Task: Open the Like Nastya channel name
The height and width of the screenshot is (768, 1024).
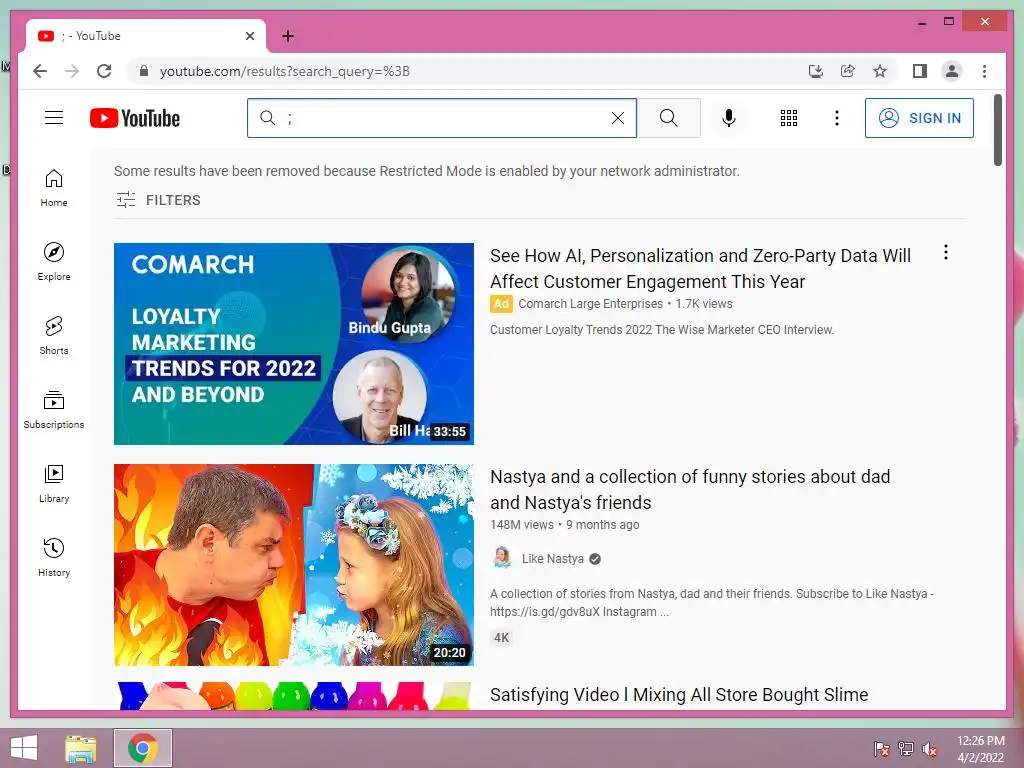Action: tap(552, 558)
